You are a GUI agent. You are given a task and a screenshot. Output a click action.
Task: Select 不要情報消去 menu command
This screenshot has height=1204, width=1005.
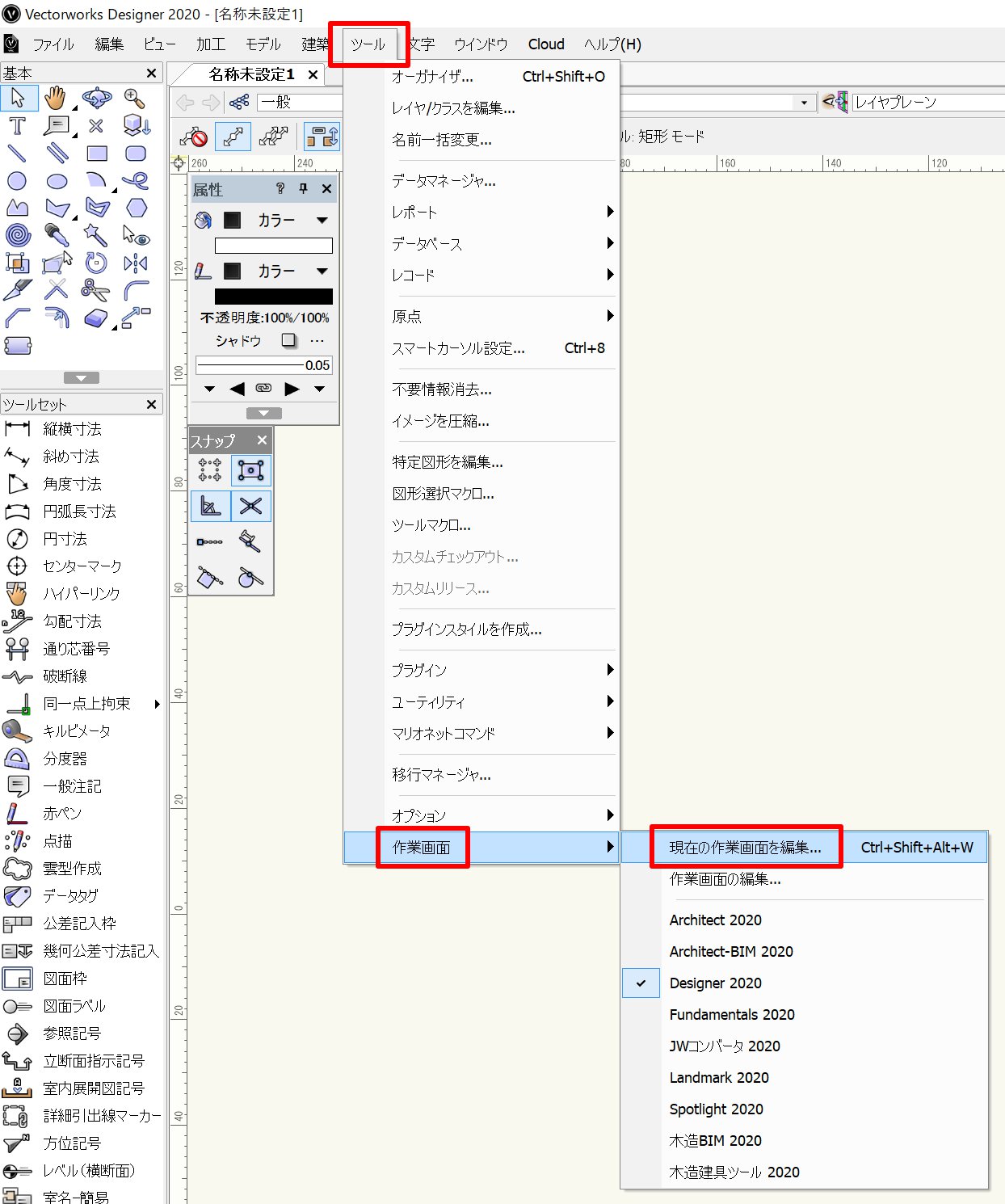[481, 389]
